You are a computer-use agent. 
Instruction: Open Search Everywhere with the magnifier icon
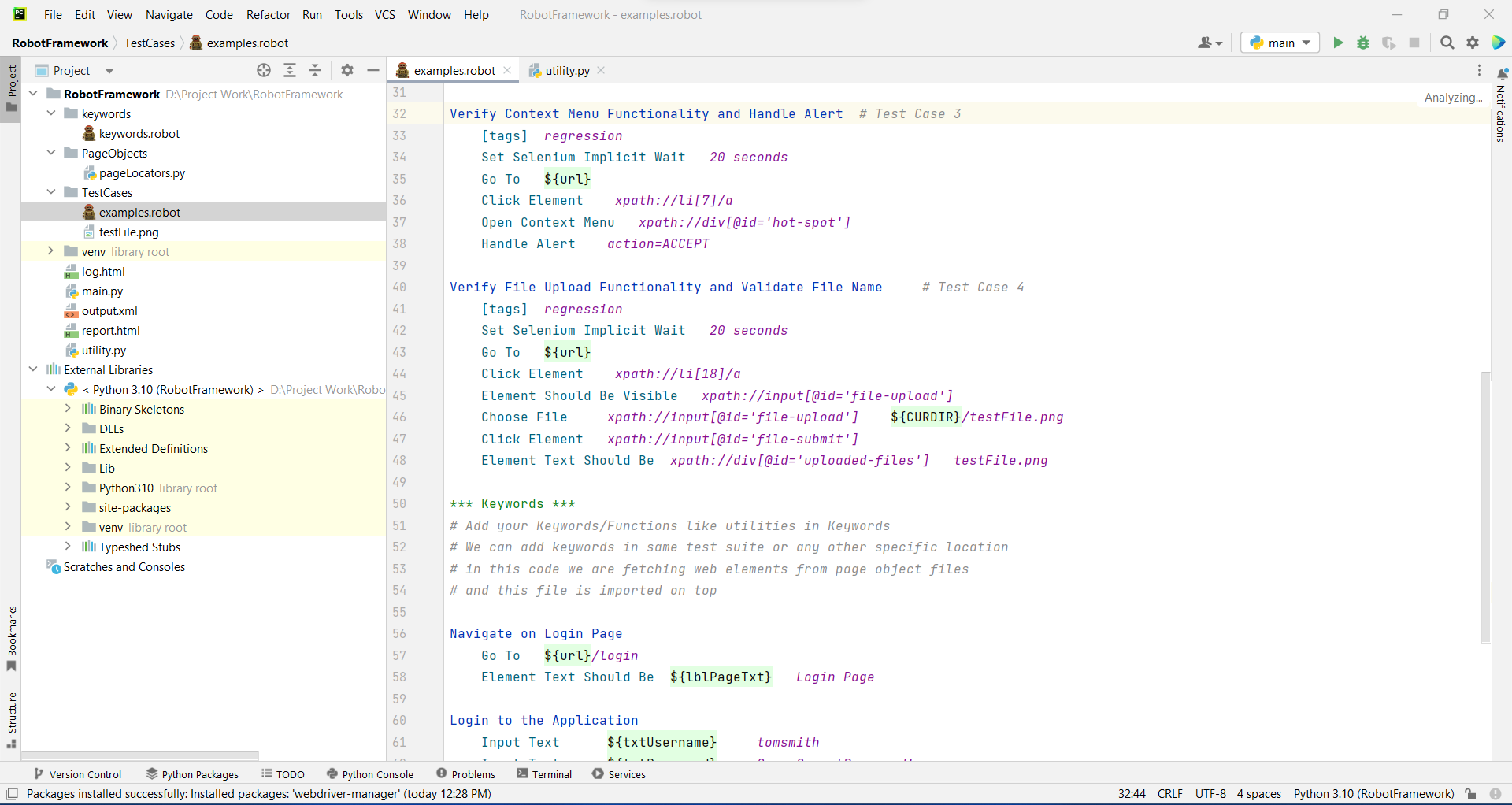tap(1447, 43)
